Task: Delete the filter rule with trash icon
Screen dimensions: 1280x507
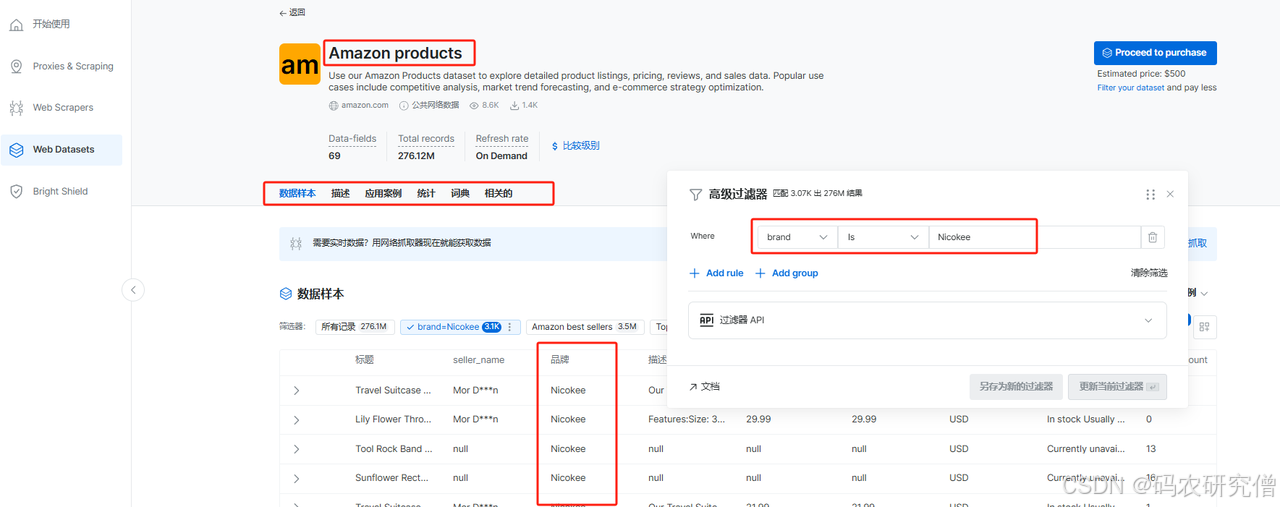Action: coord(1153,237)
